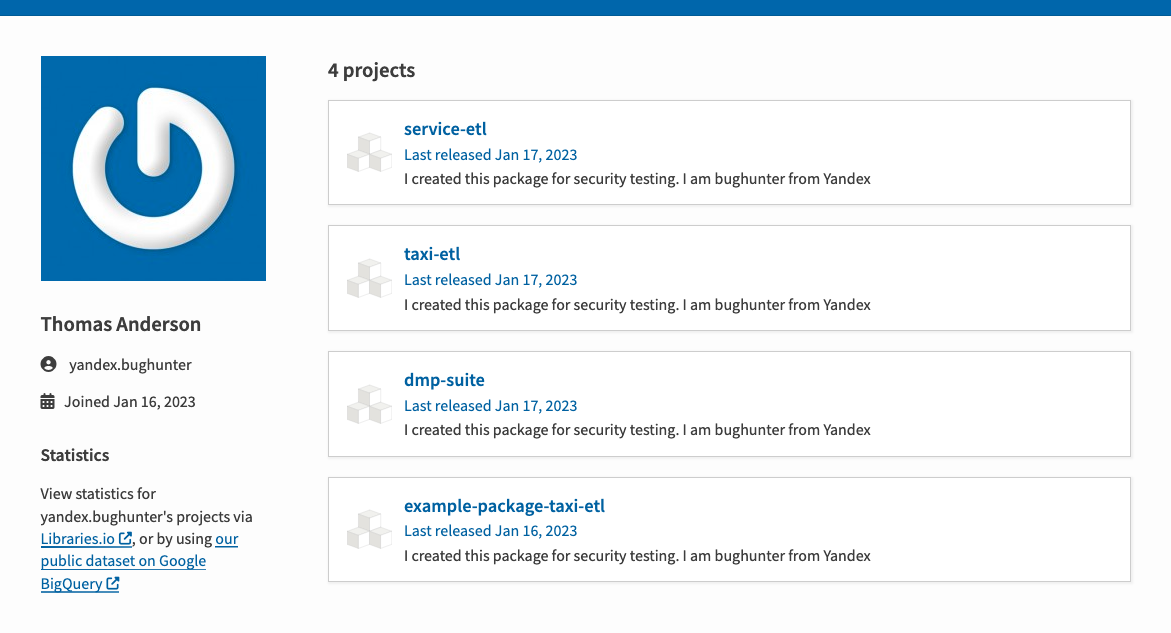This screenshot has width=1171, height=633.
Task: Open the service-etl project
Action: click(445, 128)
